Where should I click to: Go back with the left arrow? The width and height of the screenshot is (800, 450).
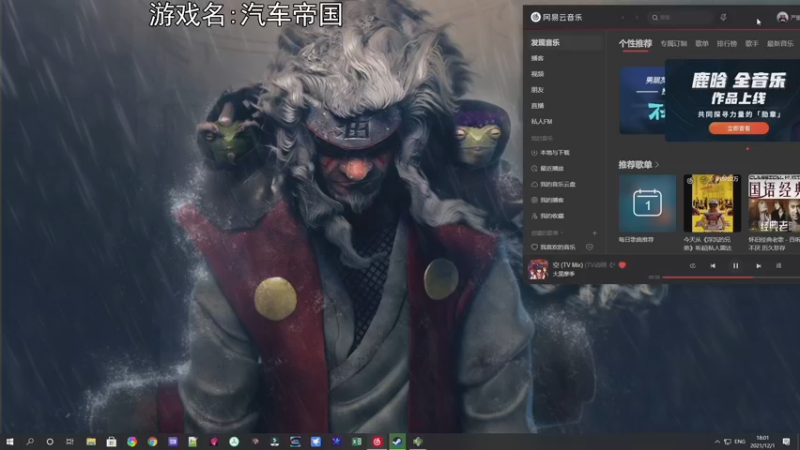[x=623, y=18]
